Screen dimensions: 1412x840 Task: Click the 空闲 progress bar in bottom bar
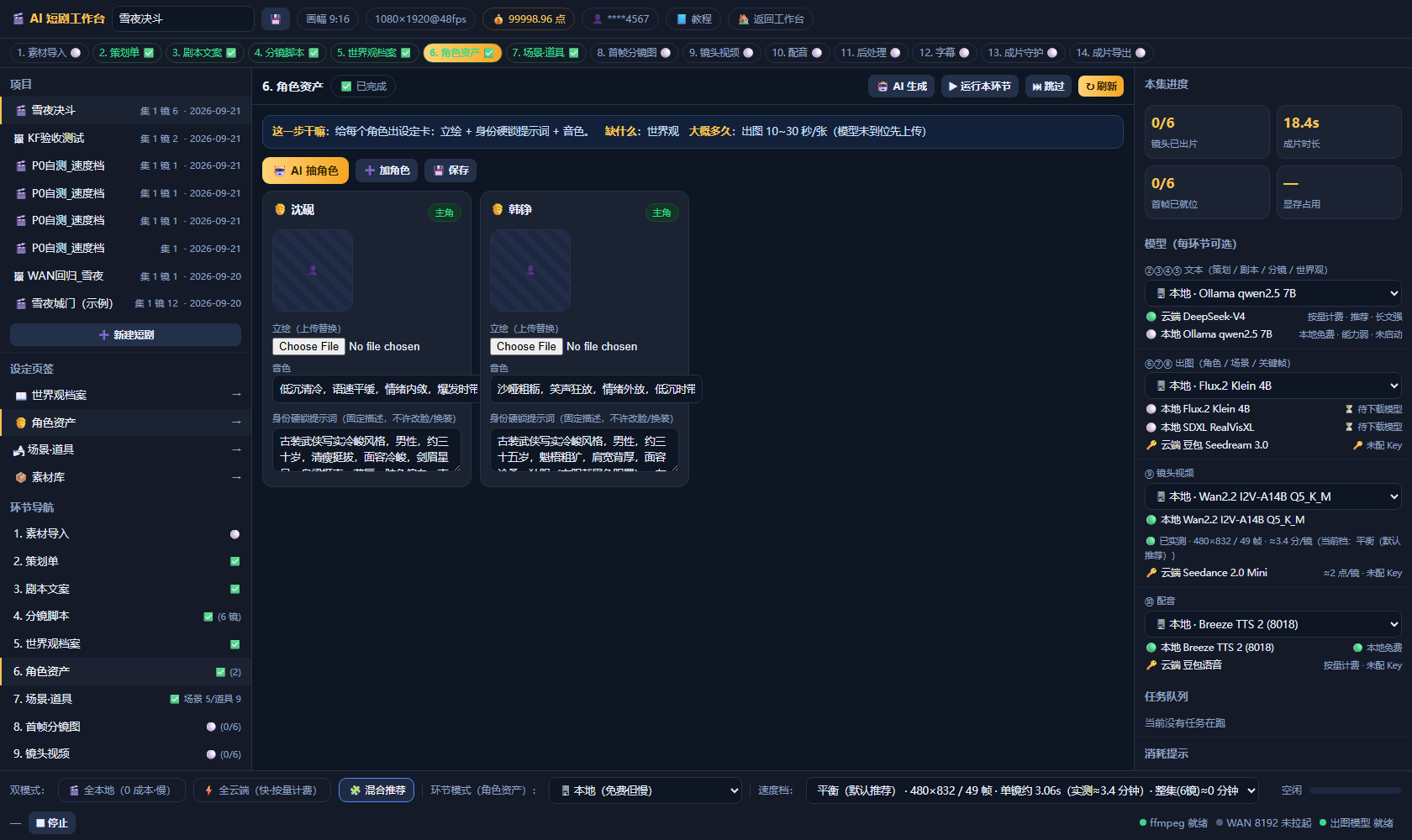pyautogui.click(x=1356, y=790)
